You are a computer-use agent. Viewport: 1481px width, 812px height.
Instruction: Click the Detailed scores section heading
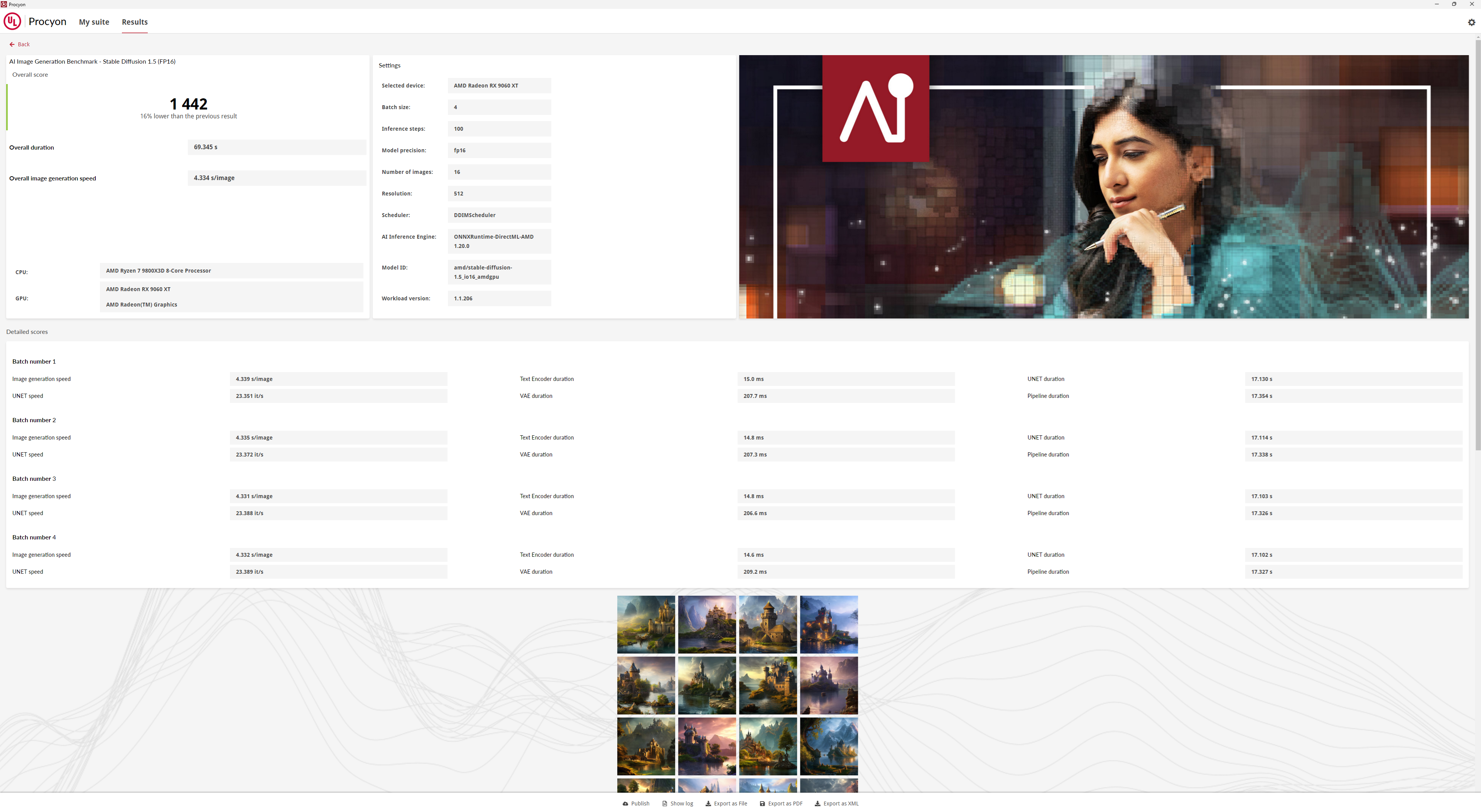pyautogui.click(x=27, y=332)
